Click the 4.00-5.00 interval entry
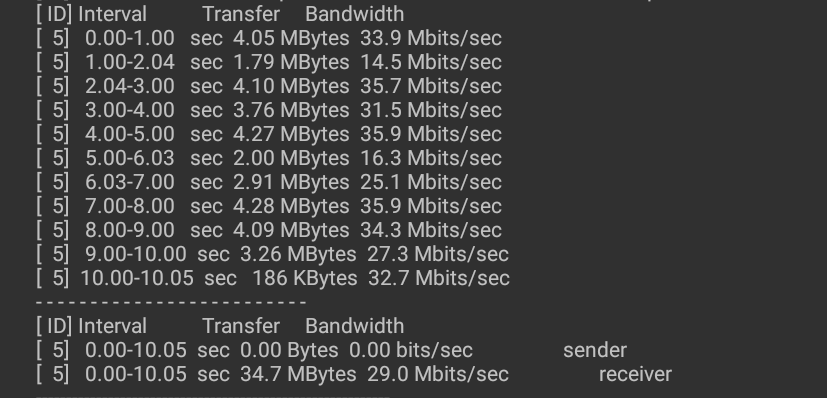This screenshot has width=827, height=398. (130, 134)
